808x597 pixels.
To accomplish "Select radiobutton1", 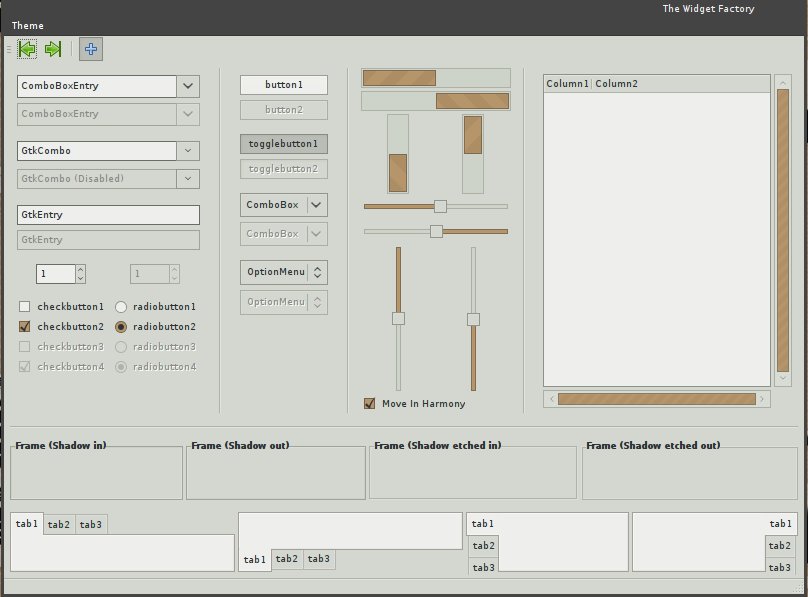I will 121,307.
